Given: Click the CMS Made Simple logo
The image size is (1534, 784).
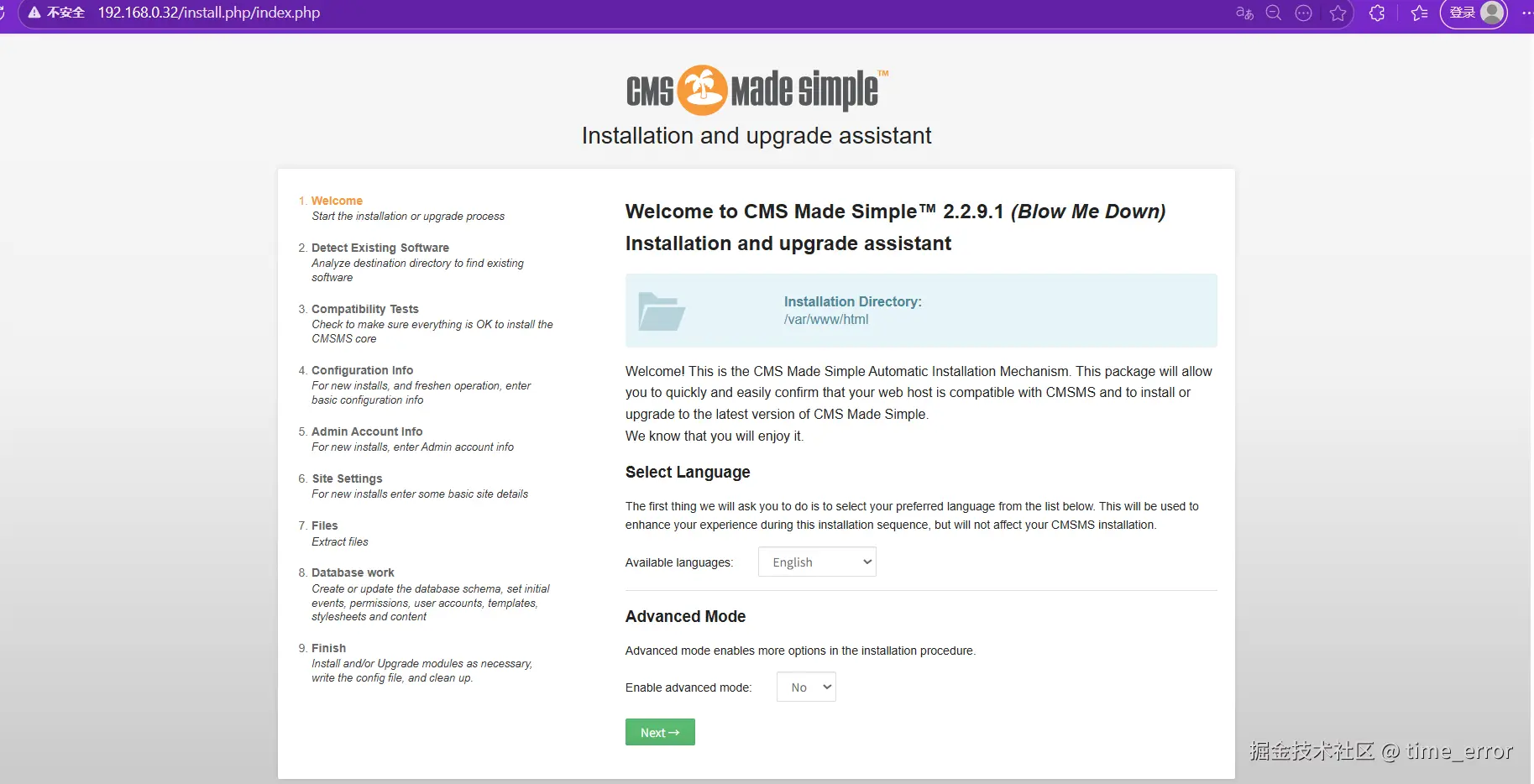Looking at the screenshot, I should click(755, 88).
